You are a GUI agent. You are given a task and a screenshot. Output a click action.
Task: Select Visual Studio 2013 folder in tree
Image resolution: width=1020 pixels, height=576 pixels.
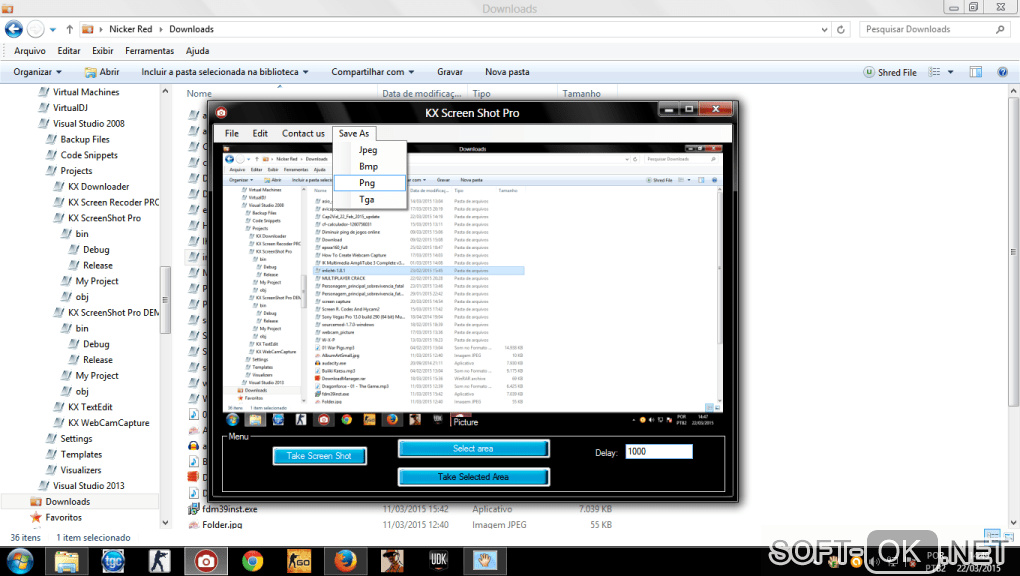click(81, 486)
